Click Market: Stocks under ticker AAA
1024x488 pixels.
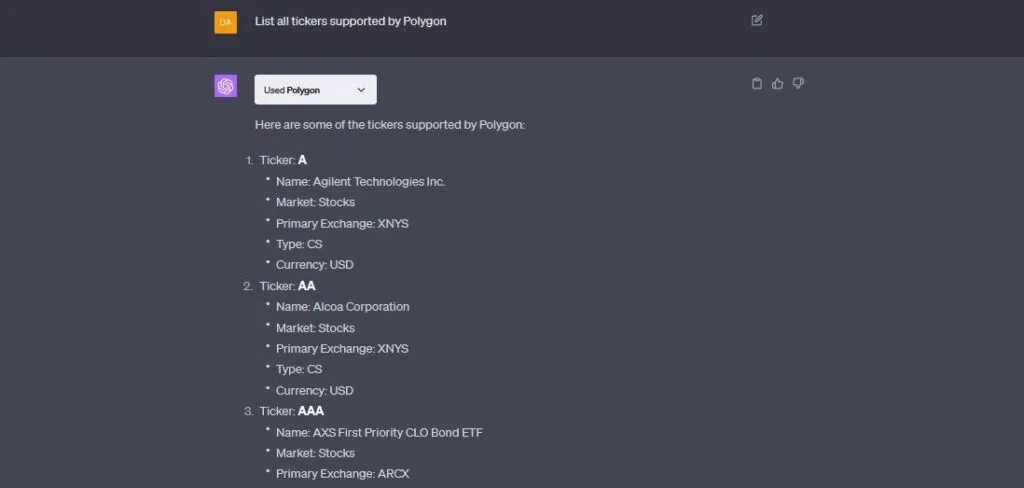(x=315, y=453)
